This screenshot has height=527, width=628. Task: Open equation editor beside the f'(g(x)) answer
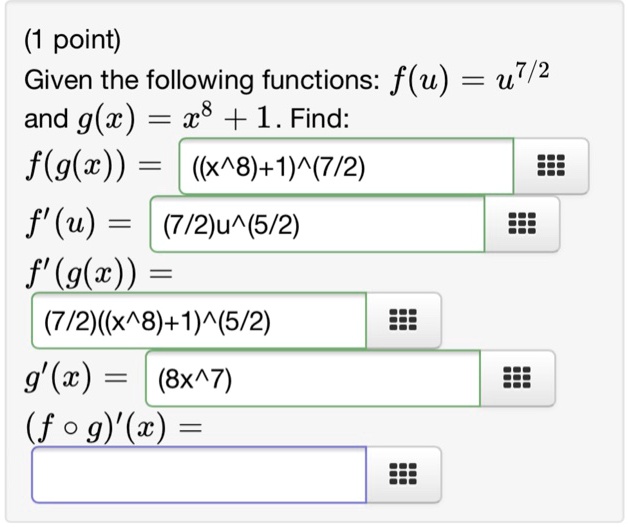click(403, 321)
